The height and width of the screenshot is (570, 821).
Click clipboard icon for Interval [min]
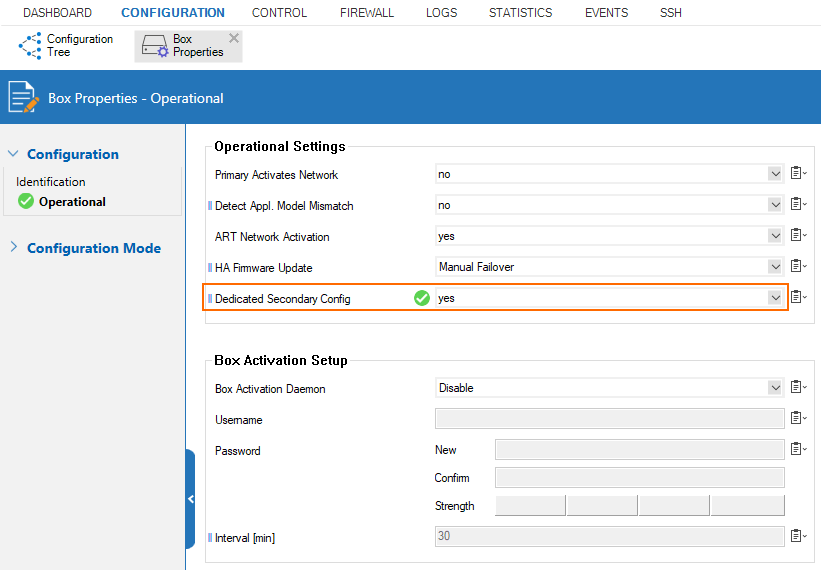tap(798, 535)
